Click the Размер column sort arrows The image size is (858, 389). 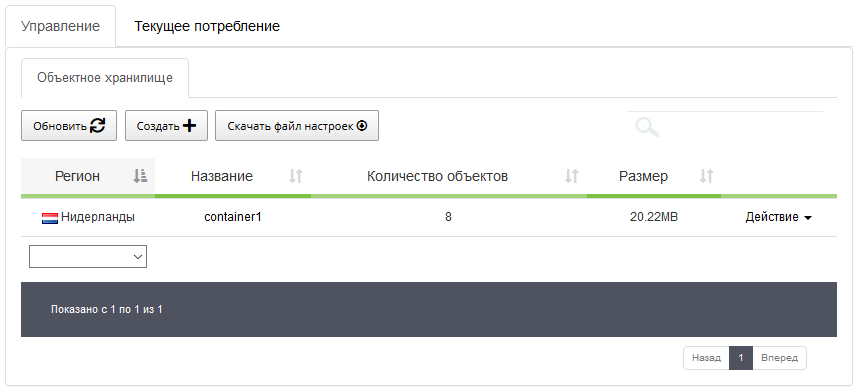706,176
